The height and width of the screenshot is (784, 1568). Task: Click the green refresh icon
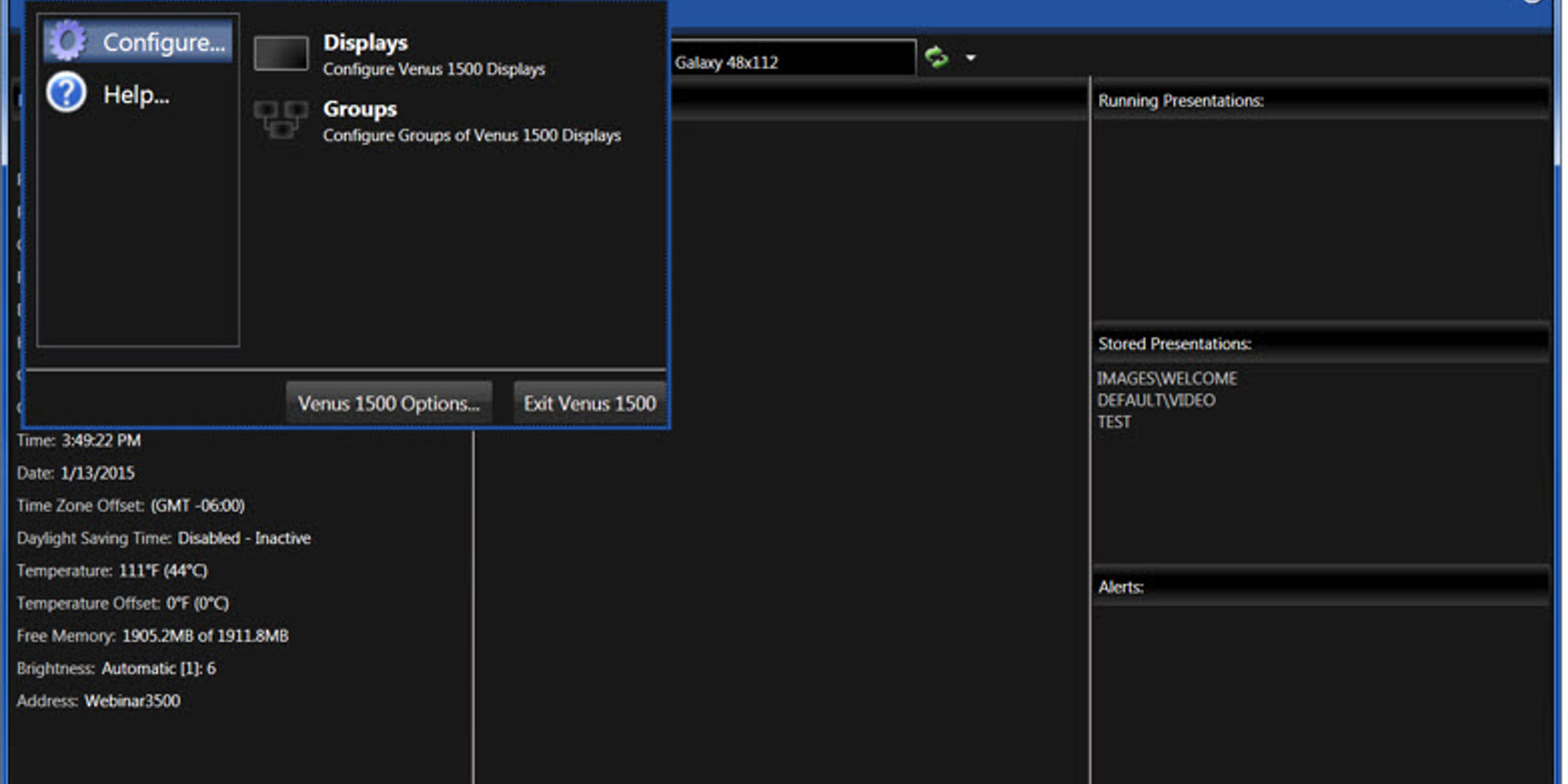coord(937,58)
